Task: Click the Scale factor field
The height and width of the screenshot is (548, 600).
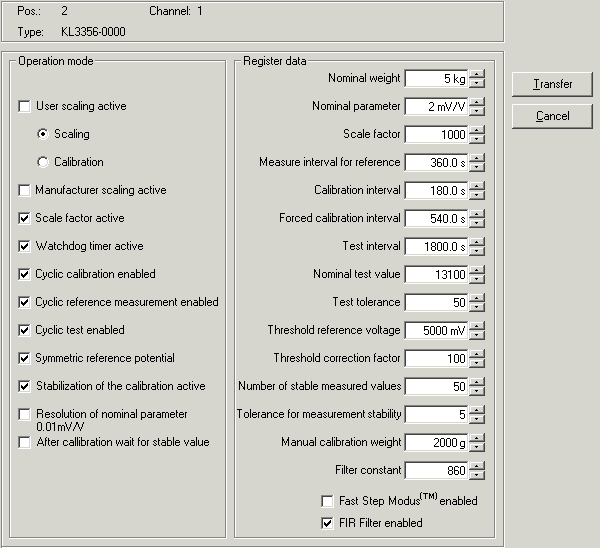Action: pos(436,135)
